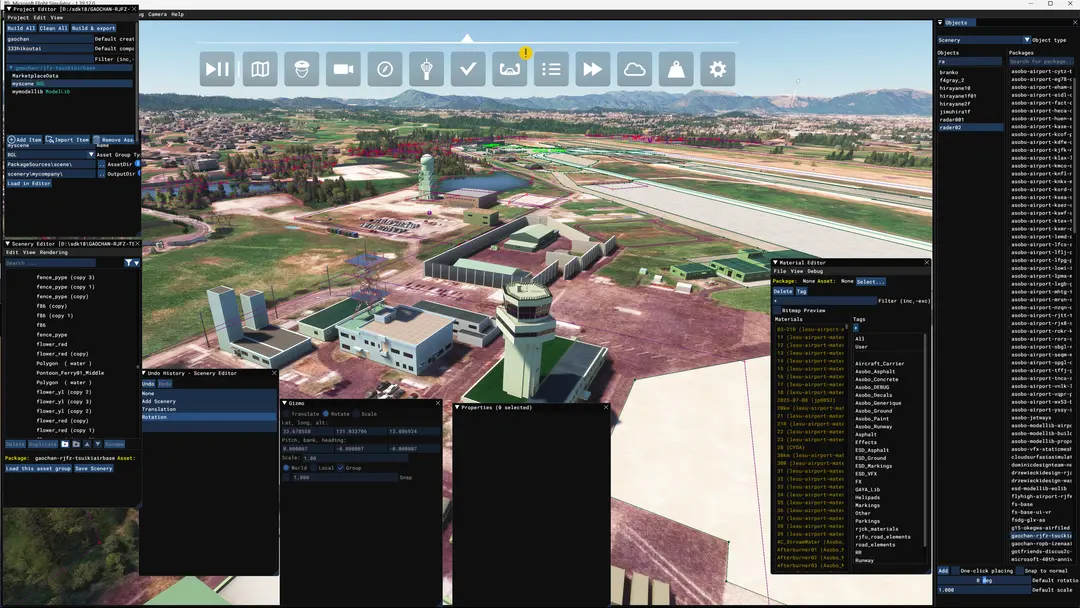Select the Local gizmo radio button

[x=313, y=468]
